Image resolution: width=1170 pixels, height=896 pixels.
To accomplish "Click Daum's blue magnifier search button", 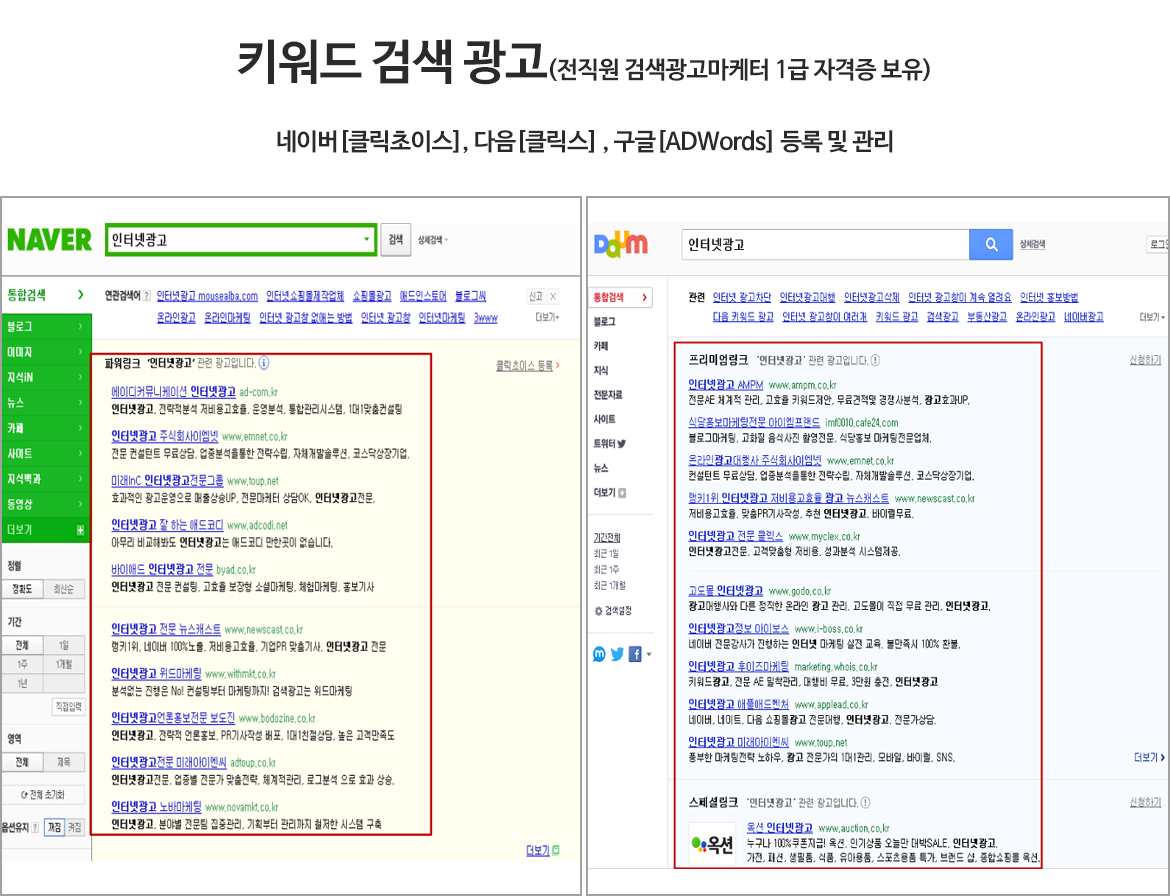I will coord(991,244).
